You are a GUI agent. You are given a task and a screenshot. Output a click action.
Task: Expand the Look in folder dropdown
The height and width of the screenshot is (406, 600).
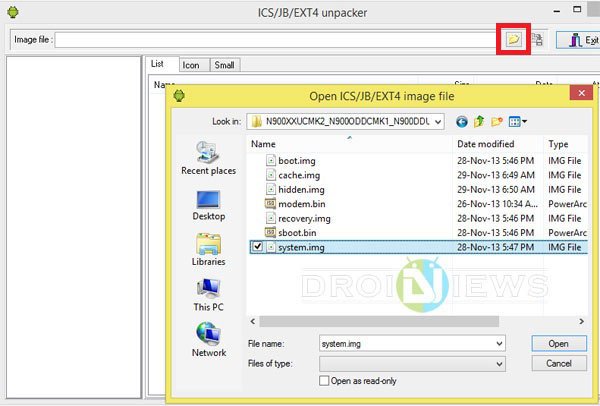pos(438,122)
